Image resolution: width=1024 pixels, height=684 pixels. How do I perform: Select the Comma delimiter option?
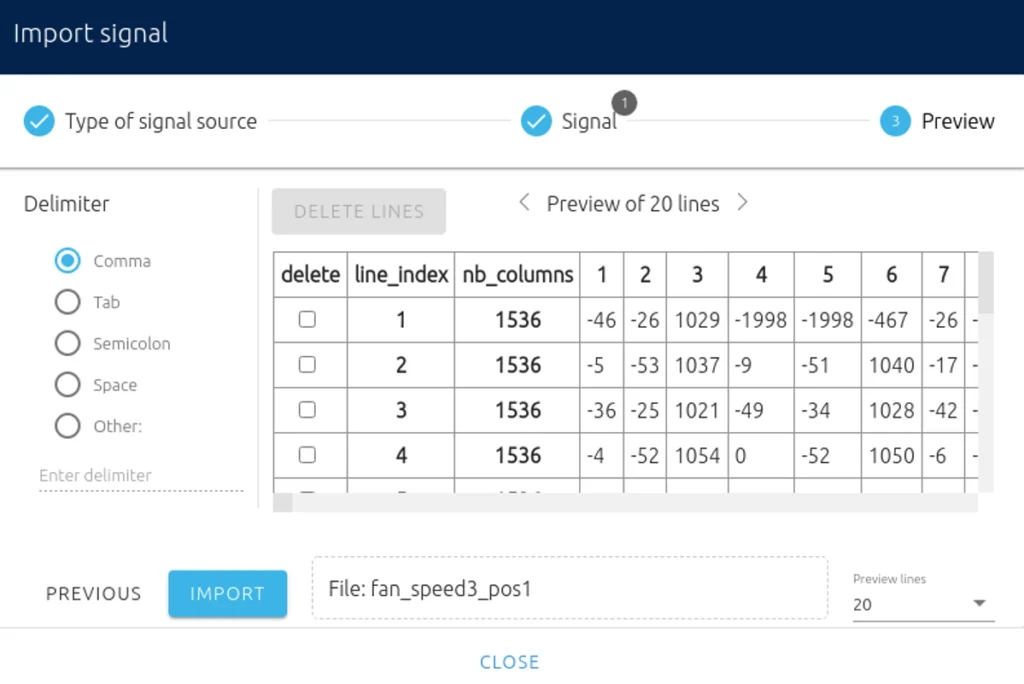click(x=68, y=261)
